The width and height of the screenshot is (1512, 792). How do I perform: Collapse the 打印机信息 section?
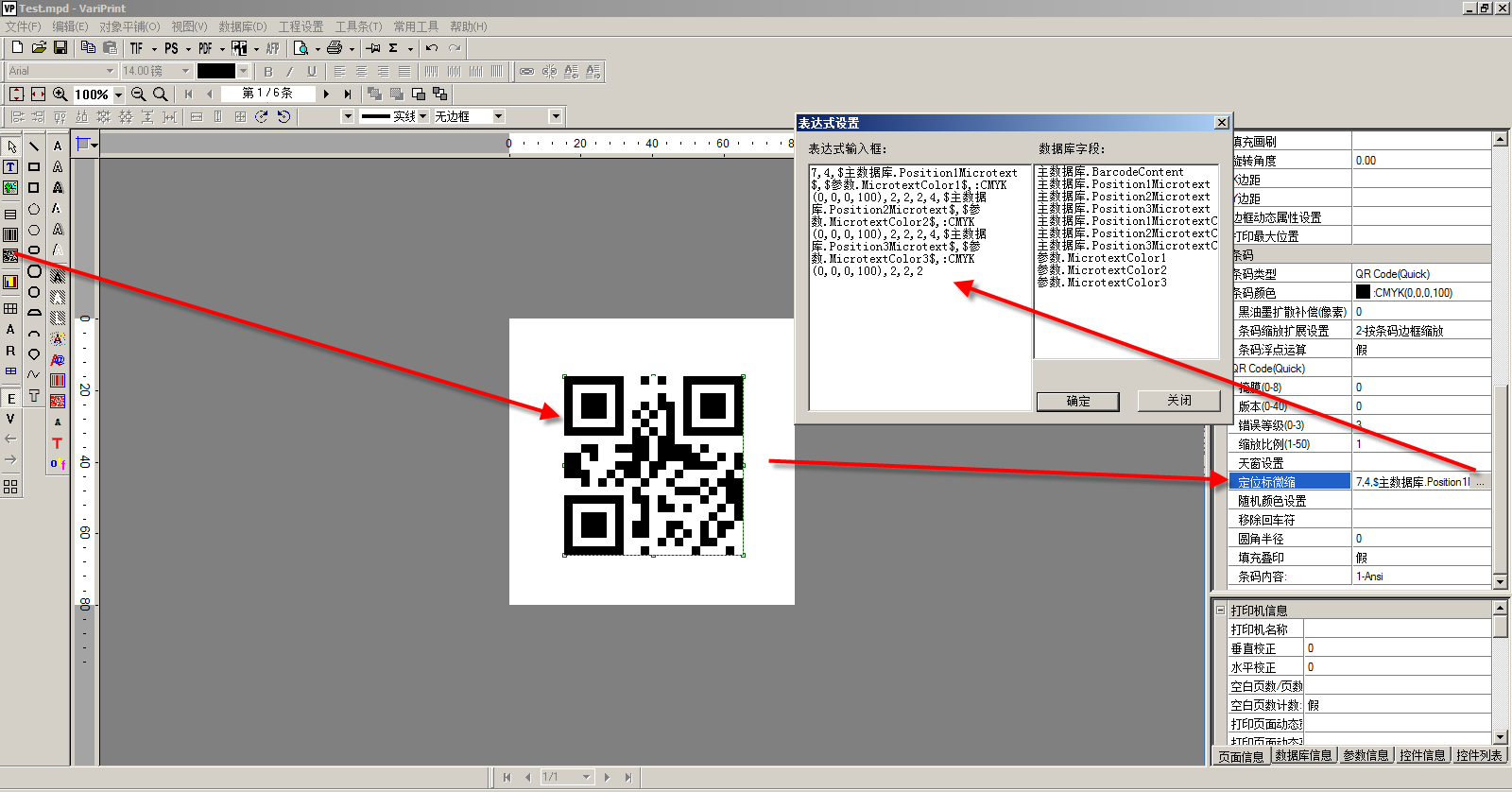1220,611
